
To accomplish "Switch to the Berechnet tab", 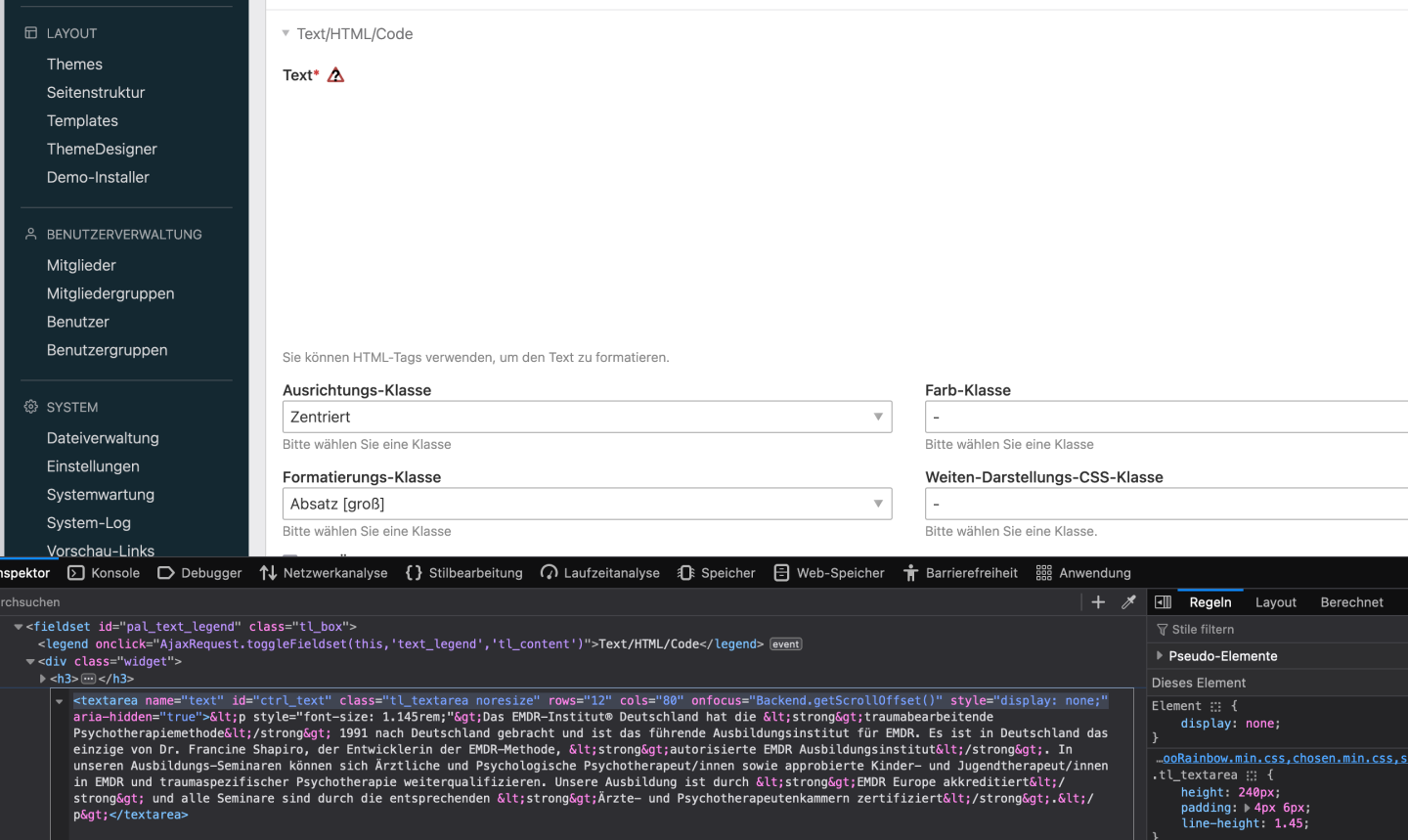I will (x=1351, y=602).
